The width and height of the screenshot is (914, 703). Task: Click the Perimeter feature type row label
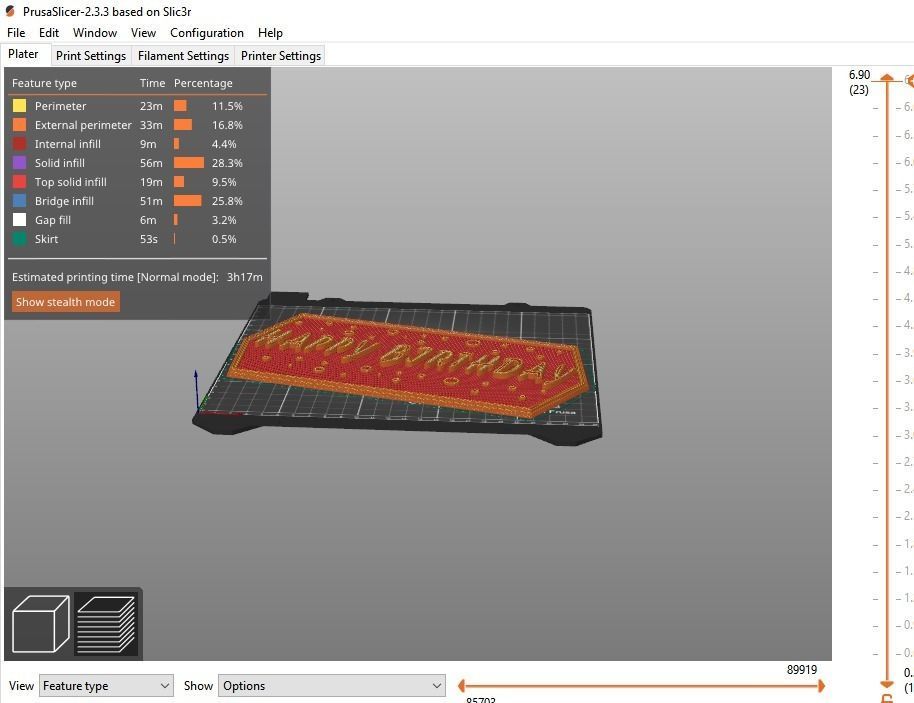60,106
